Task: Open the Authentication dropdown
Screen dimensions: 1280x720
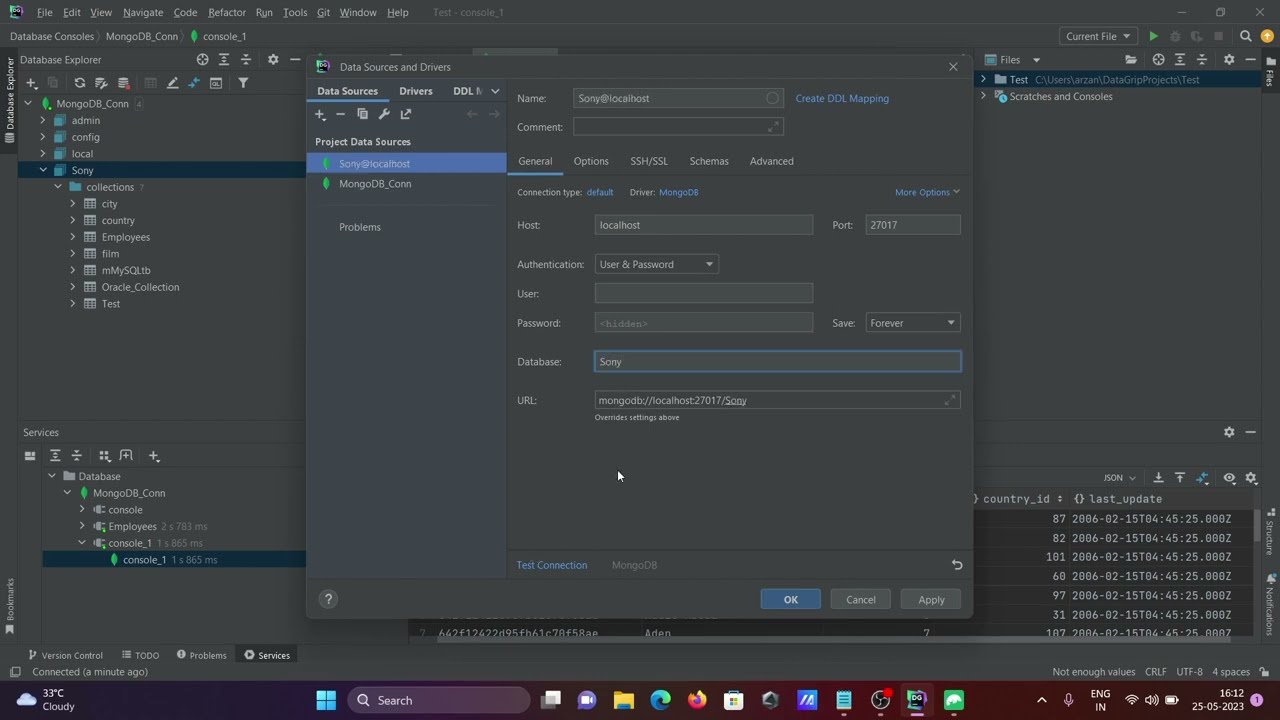Action: (x=656, y=264)
